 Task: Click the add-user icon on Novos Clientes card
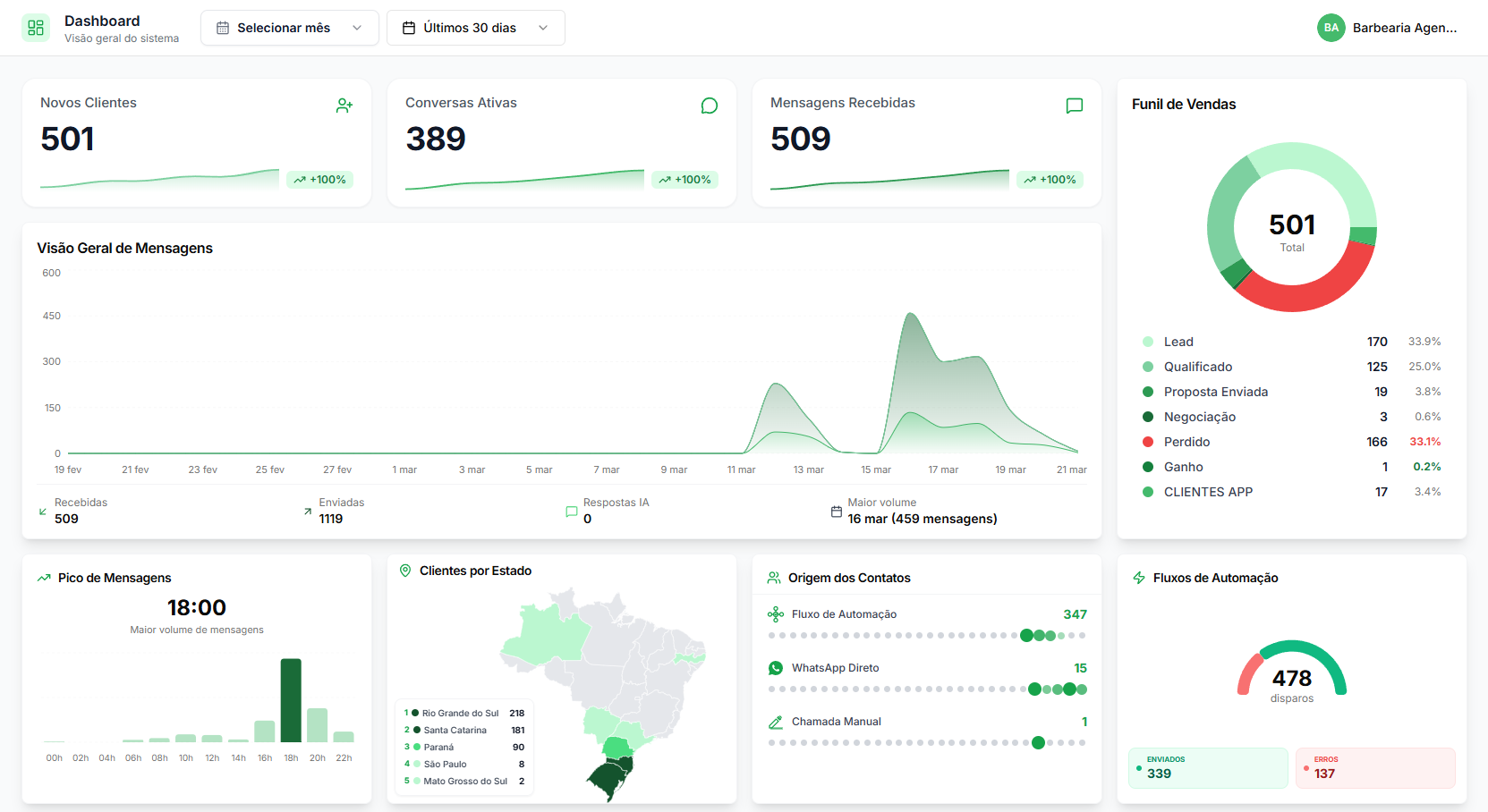(x=344, y=105)
